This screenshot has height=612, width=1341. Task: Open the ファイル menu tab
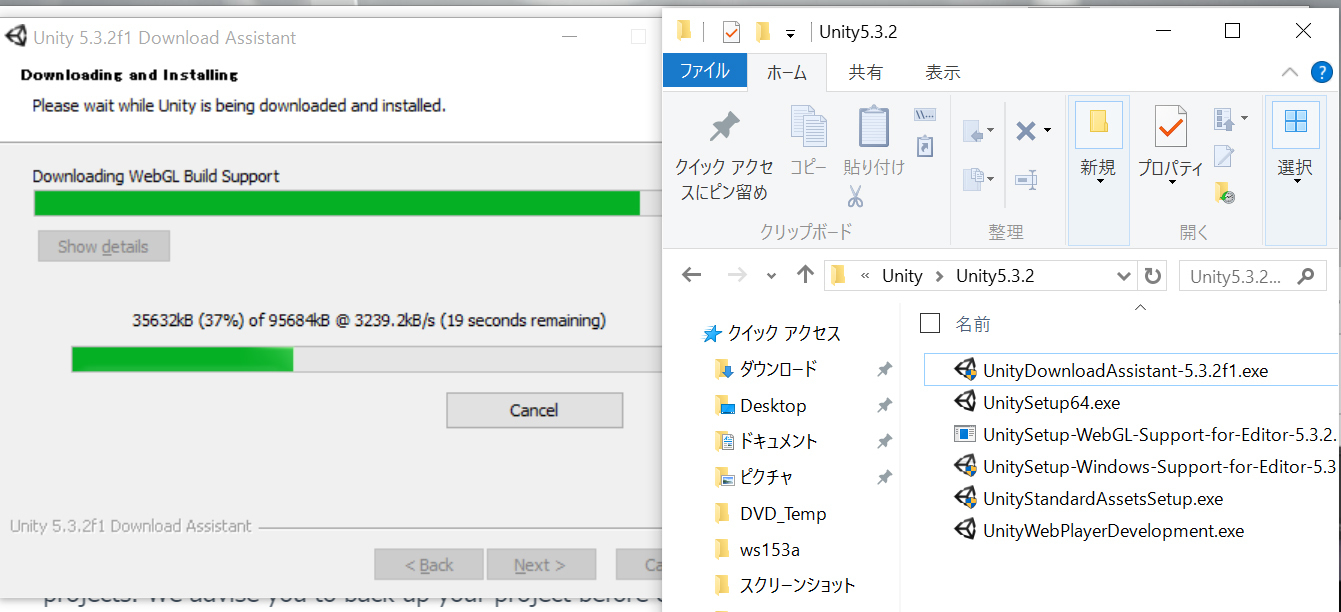click(x=705, y=71)
